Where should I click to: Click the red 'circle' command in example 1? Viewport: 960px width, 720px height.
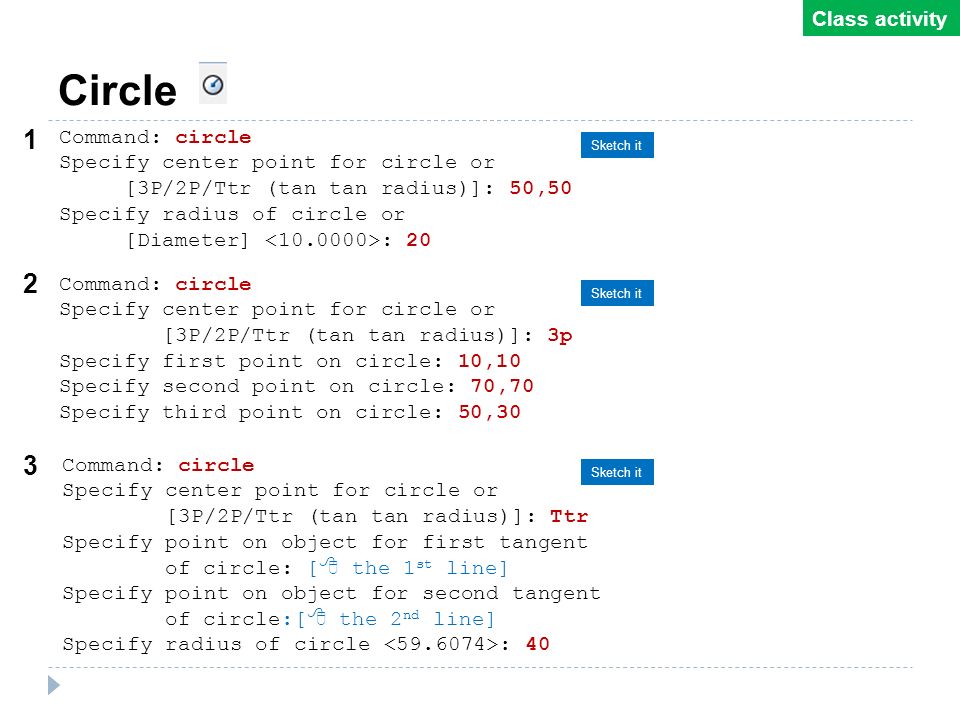213,137
